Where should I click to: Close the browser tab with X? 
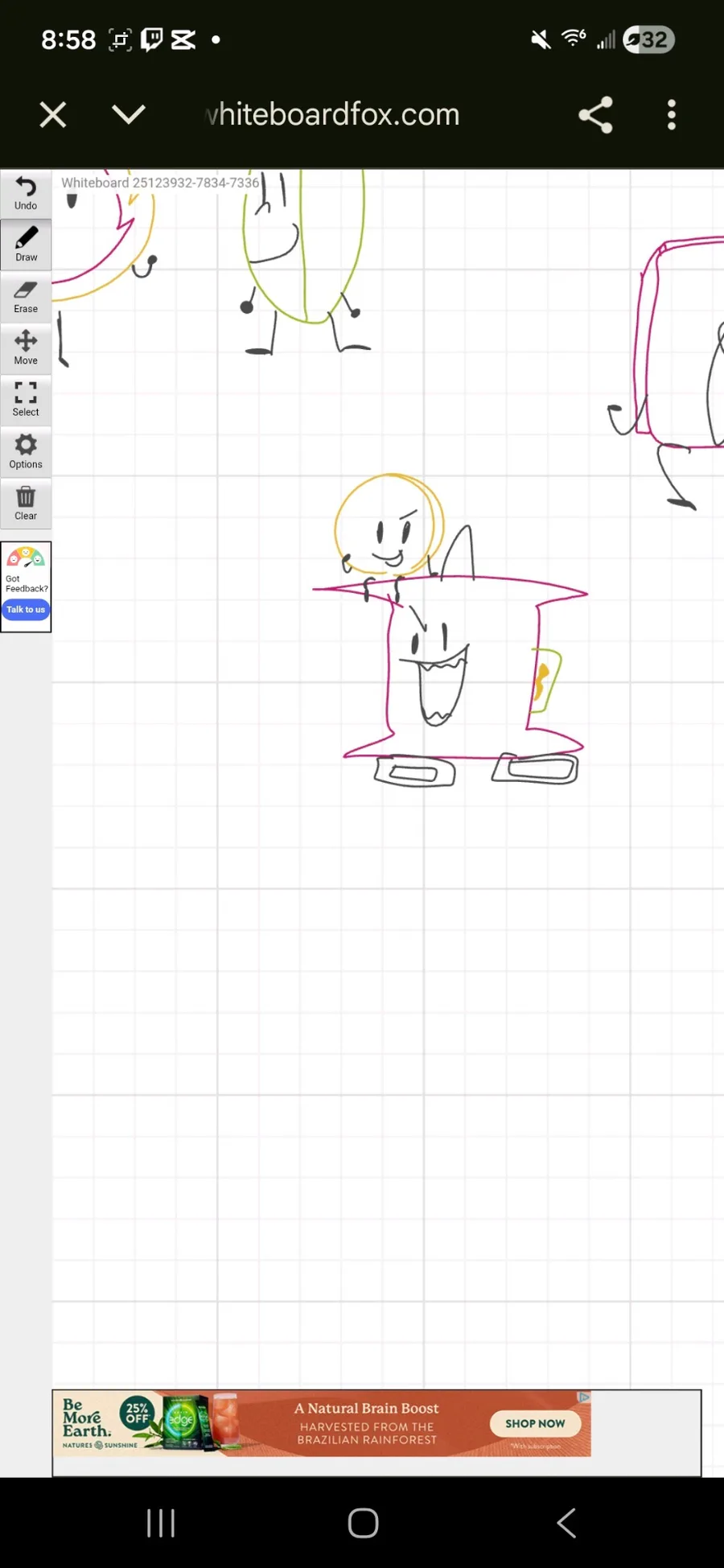(x=53, y=115)
